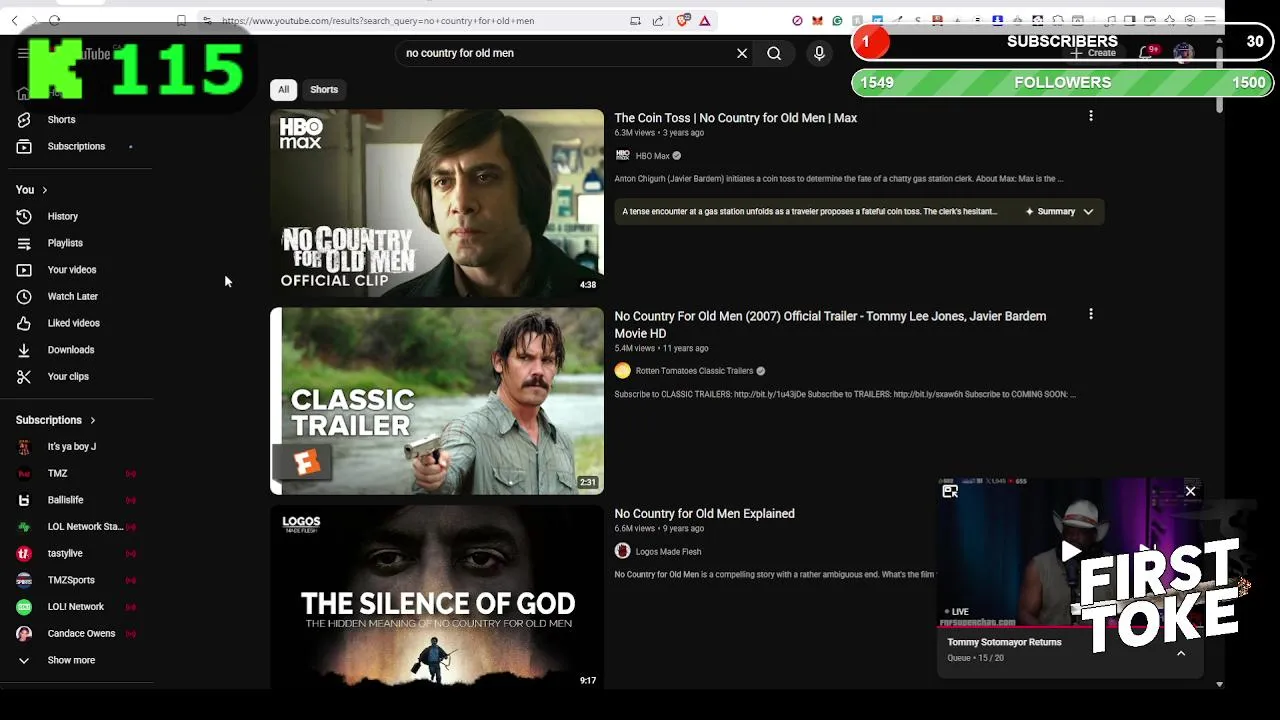Open the Rotten Tomatoes Classic Trailers channel link
Viewport: 1280px width, 720px height.
click(694, 371)
